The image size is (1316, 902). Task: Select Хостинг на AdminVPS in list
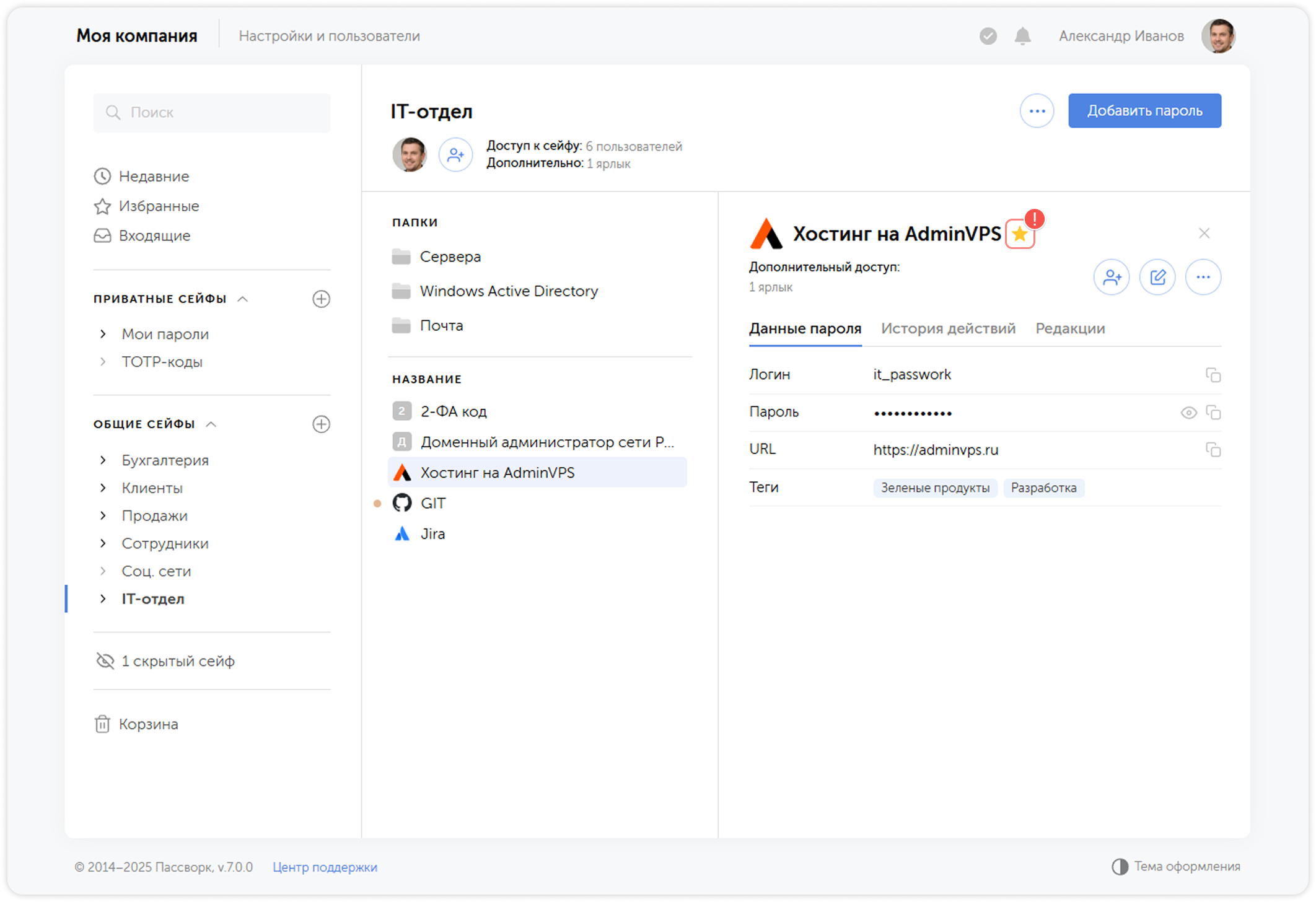(x=537, y=473)
